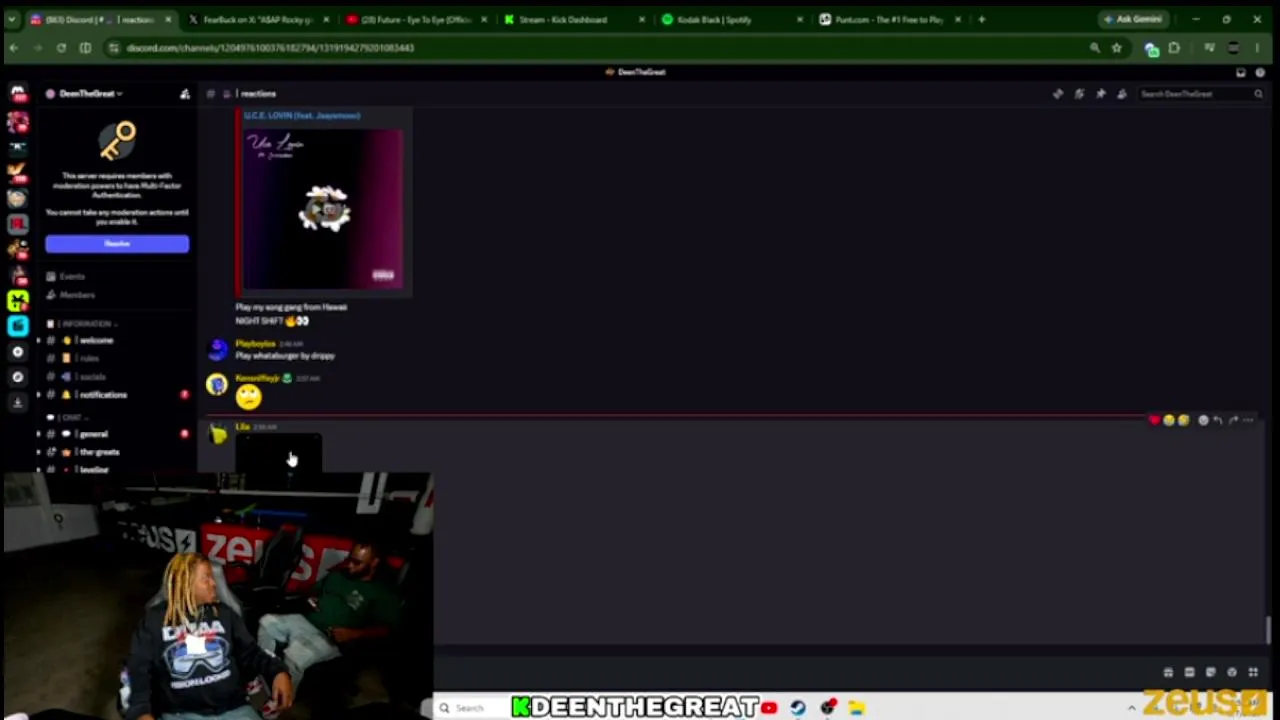Screen dimensions: 1280x720
Task: Switch to Kodak Black Spotify tab
Action: tap(731, 20)
